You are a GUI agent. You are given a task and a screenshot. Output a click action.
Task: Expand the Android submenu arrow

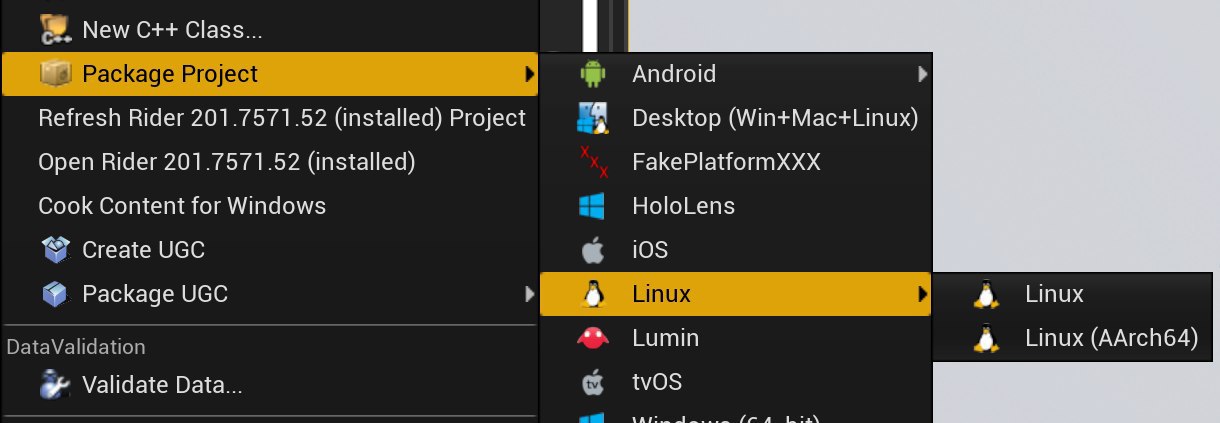[922, 74]
